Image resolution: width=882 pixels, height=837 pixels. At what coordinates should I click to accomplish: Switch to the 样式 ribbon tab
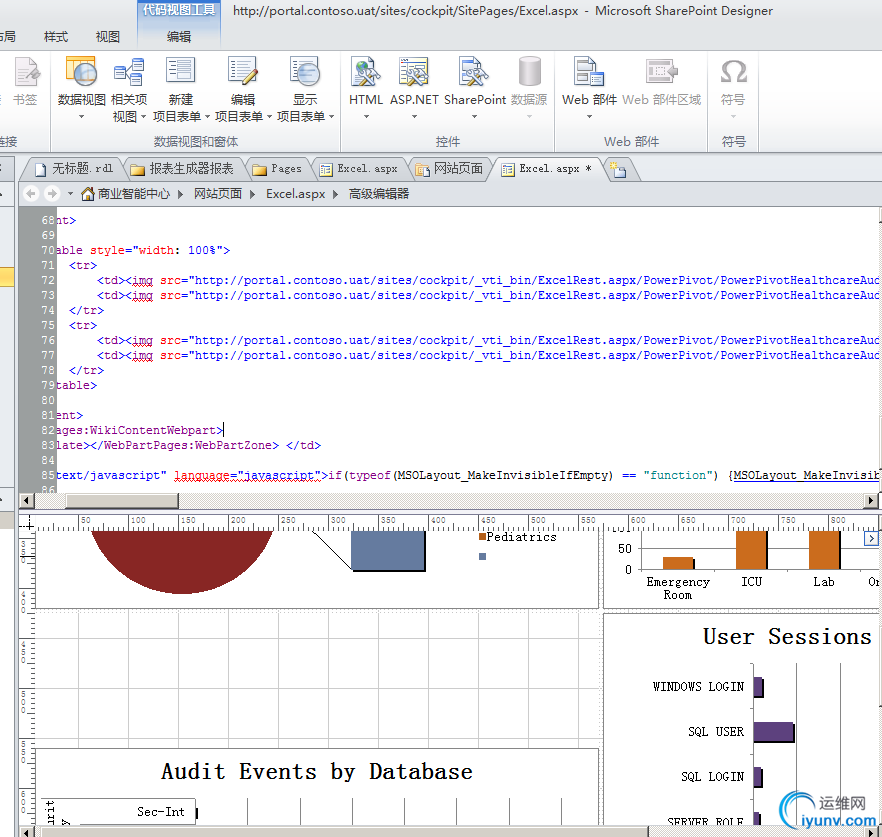(56, 37)
